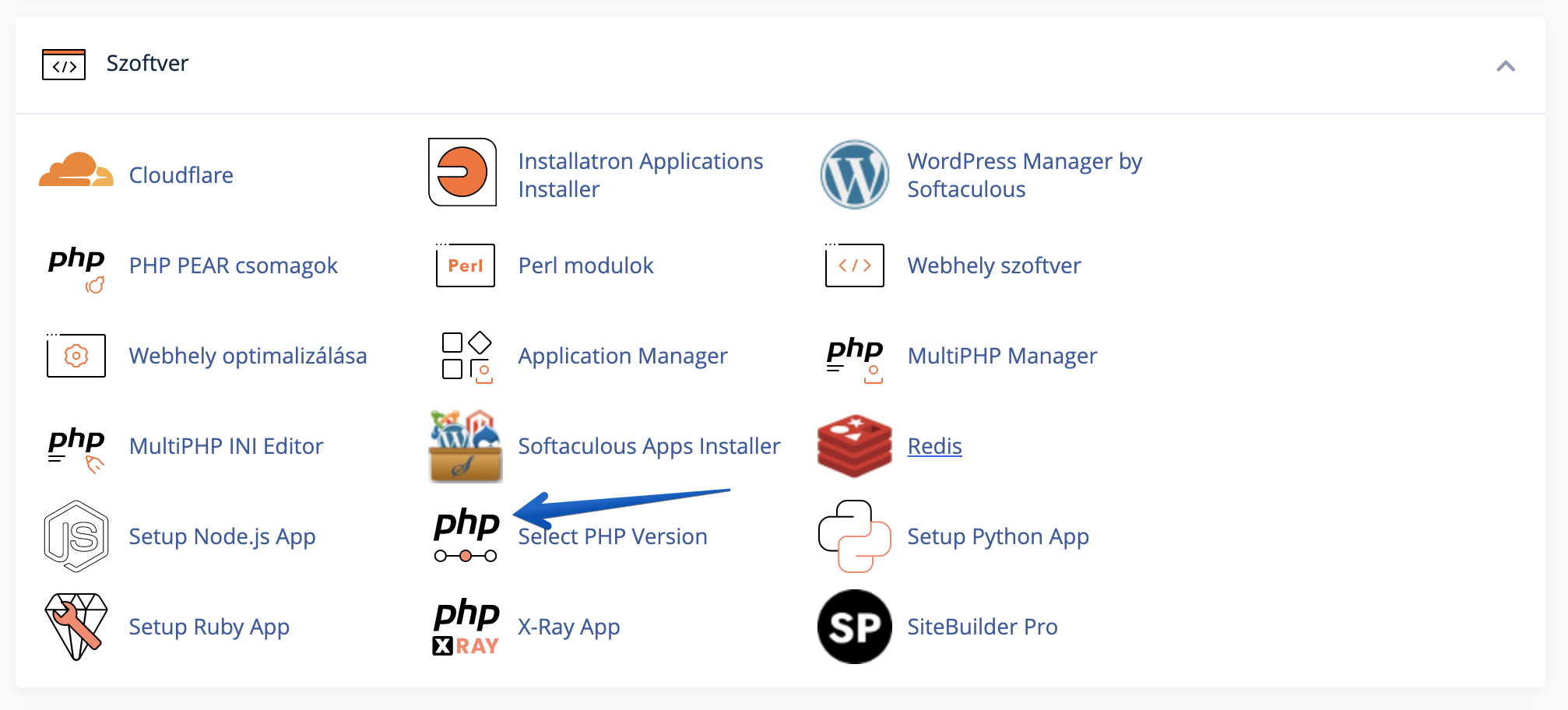Screen dimensions: 1568x710
Task: Click the Ruby gem wrench icon
Action: 76,627
